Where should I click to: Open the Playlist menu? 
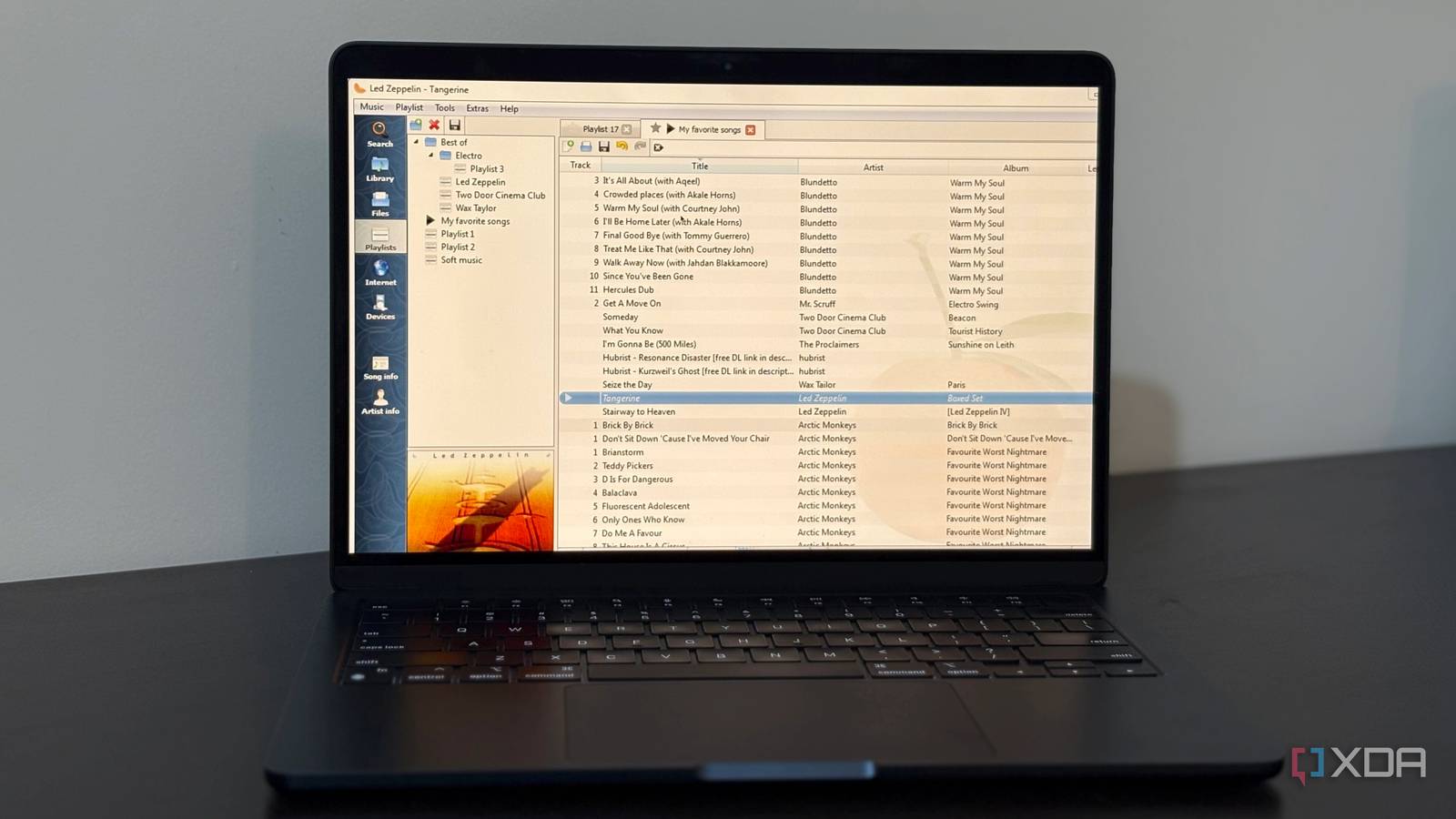point(409,107)
